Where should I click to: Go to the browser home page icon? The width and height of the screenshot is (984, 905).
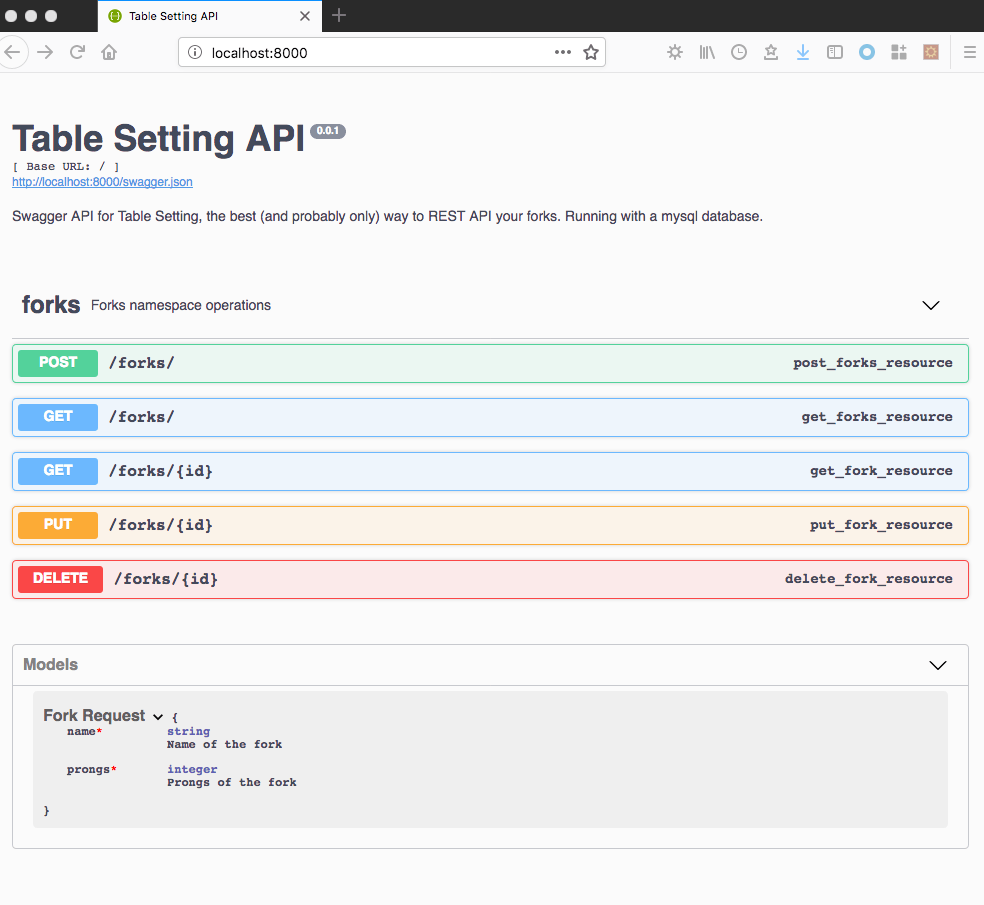[x=109, y=52]
